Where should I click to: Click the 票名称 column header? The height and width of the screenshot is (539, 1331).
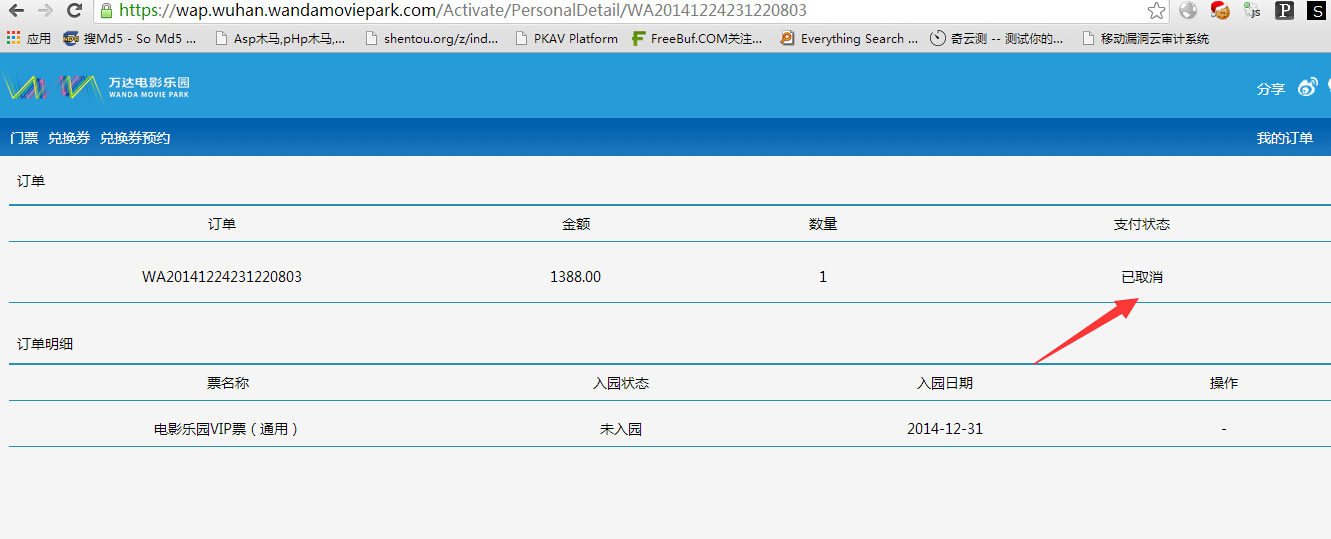coord(228,383)
